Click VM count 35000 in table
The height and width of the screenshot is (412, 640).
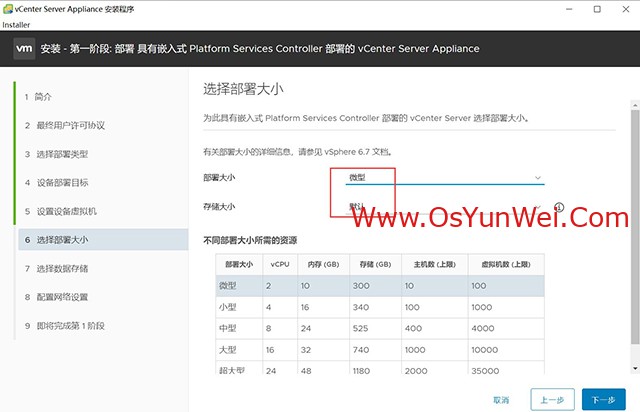(485, 371)
